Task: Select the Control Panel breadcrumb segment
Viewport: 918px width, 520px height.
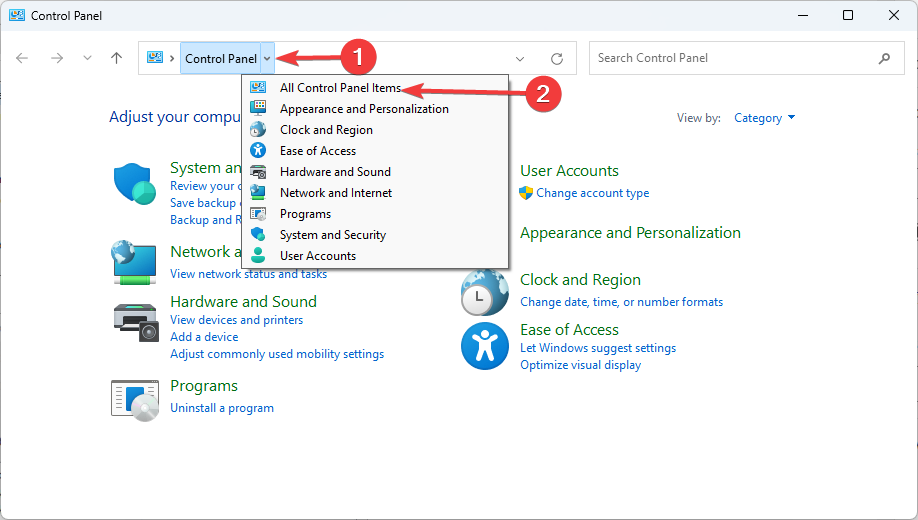Action: point(221,59)
